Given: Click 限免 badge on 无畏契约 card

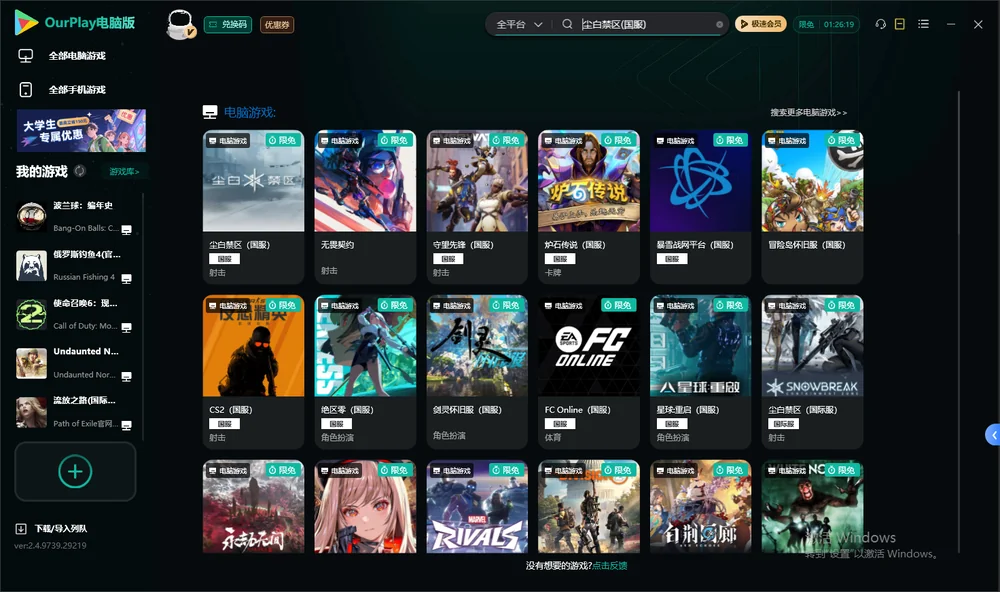Looking at the screenshot, I should click(394, 140).
